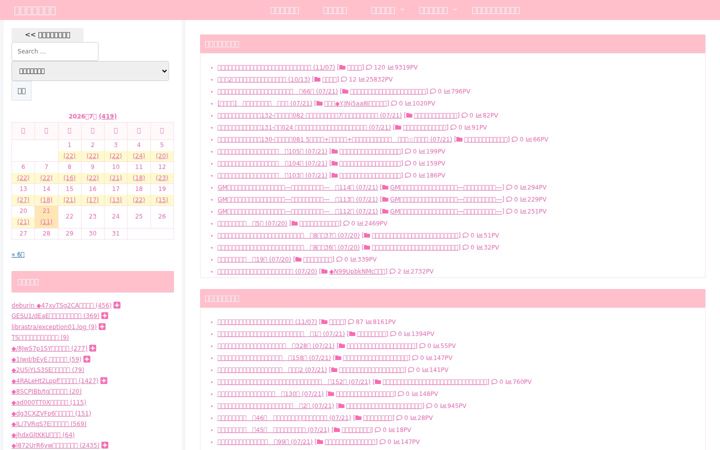The height and width of the screenshot is (450, 720).
Task: Expand the GE5U1 (369) sidebar entry
Action: (105, 315)
